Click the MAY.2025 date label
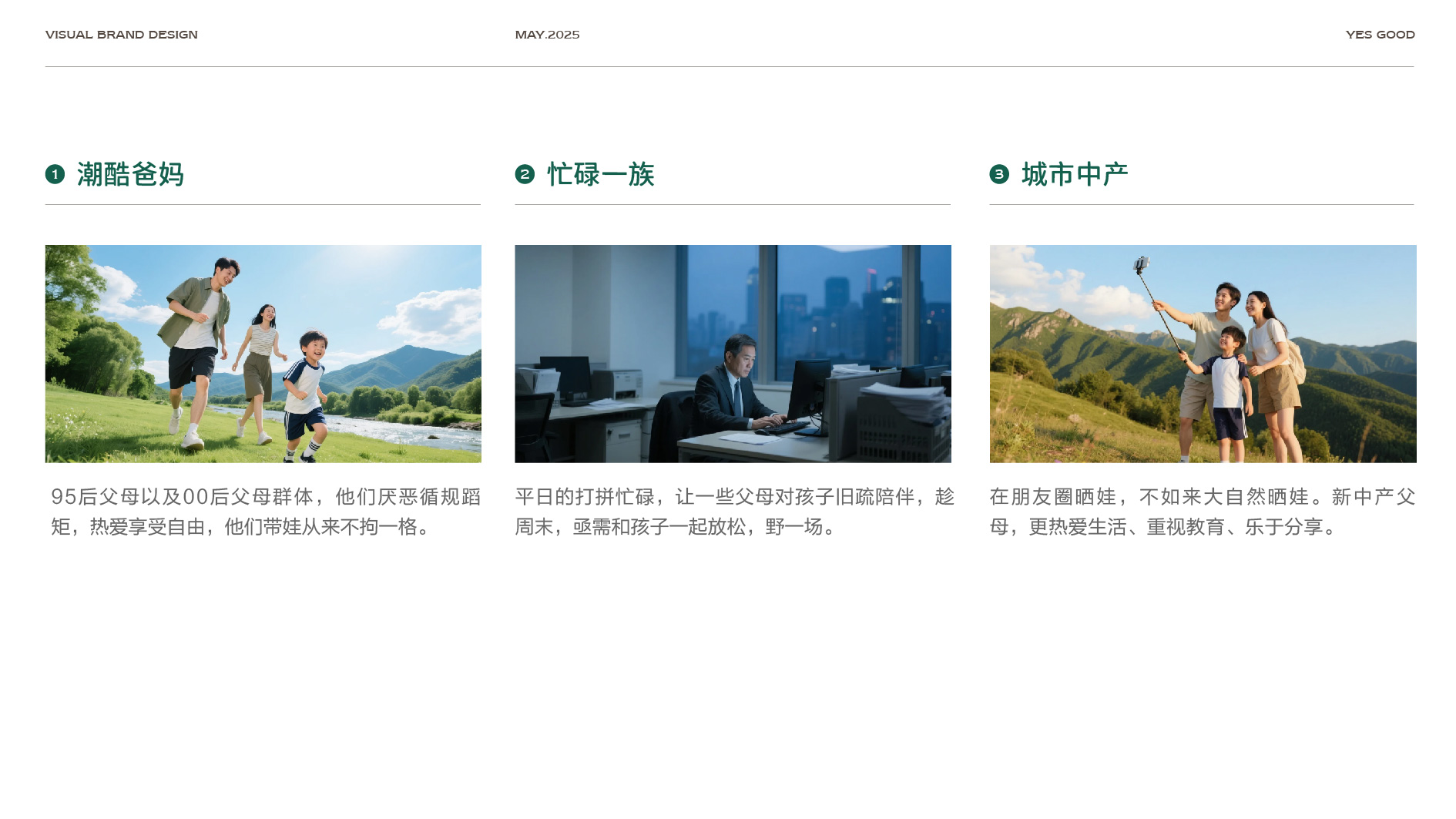Image resolution: width=1456 pixels, height=819 pixels. pyautogui.click(x=547, y=35)
